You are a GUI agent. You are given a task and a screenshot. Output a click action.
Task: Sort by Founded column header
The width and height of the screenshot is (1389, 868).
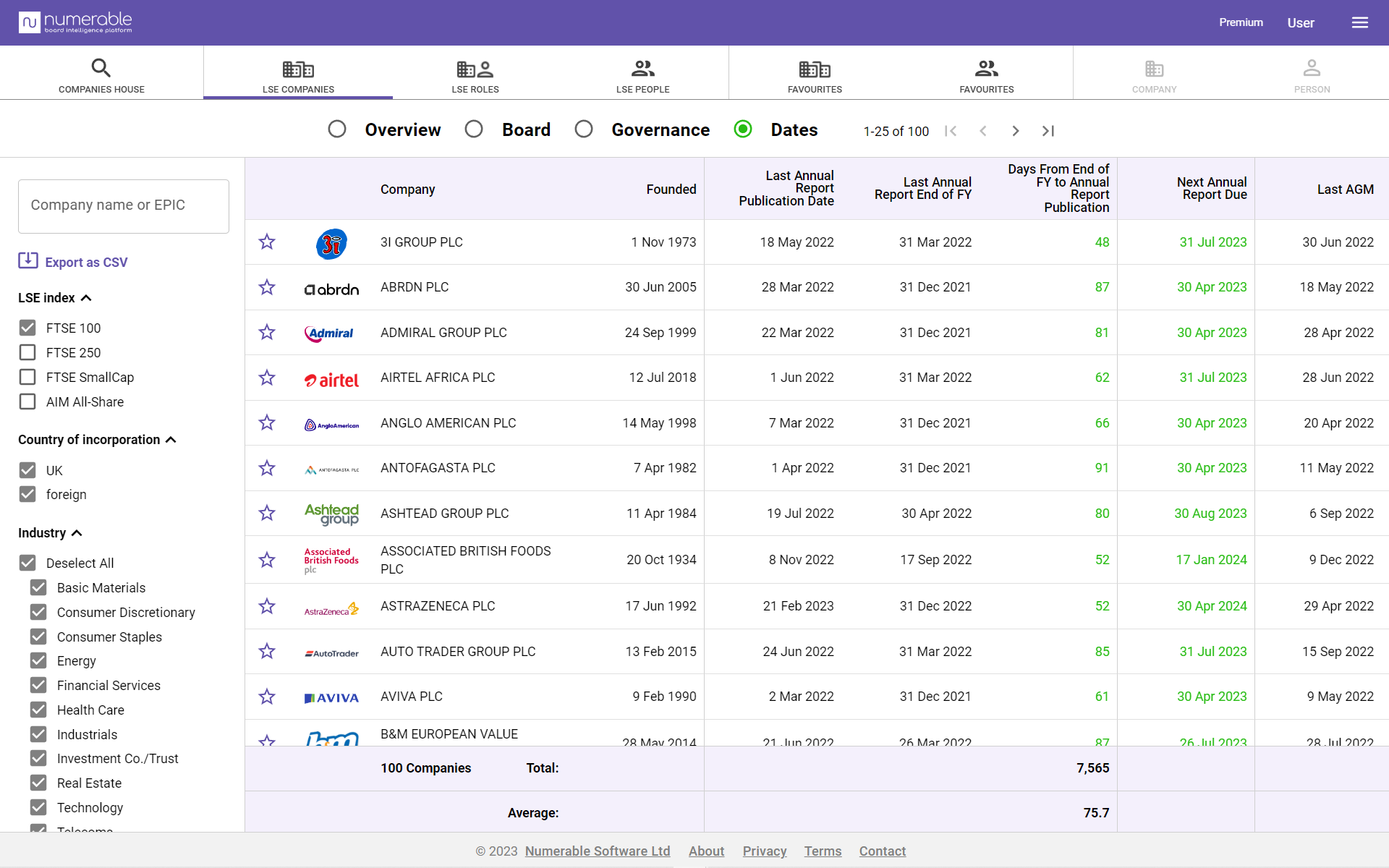(x=671, y=189)
